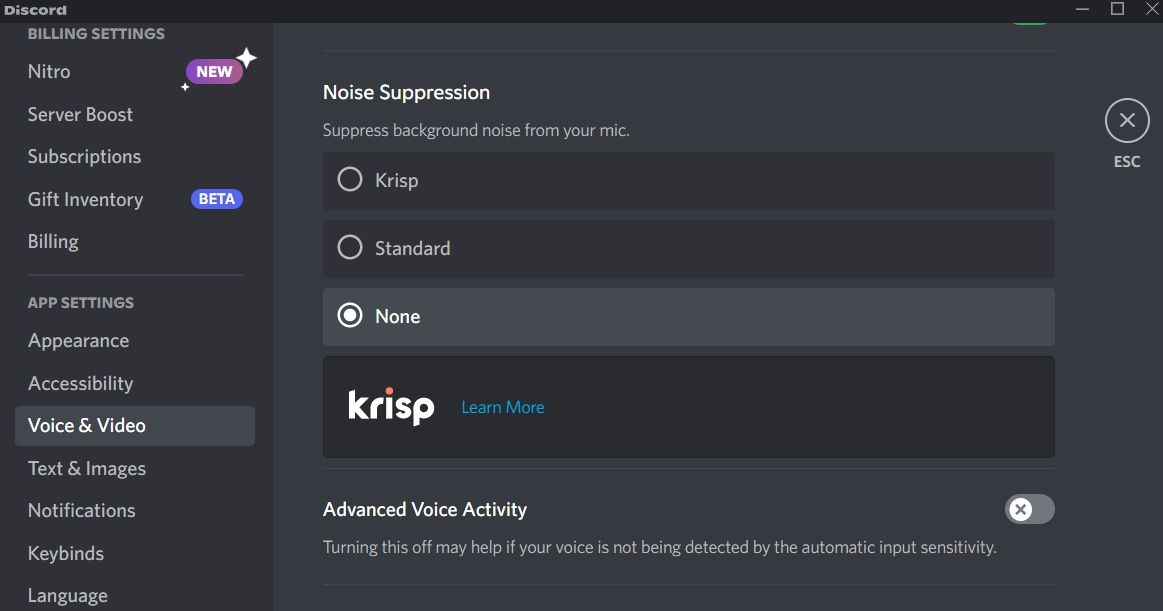Click the Krisp logo

coord(391,407)
